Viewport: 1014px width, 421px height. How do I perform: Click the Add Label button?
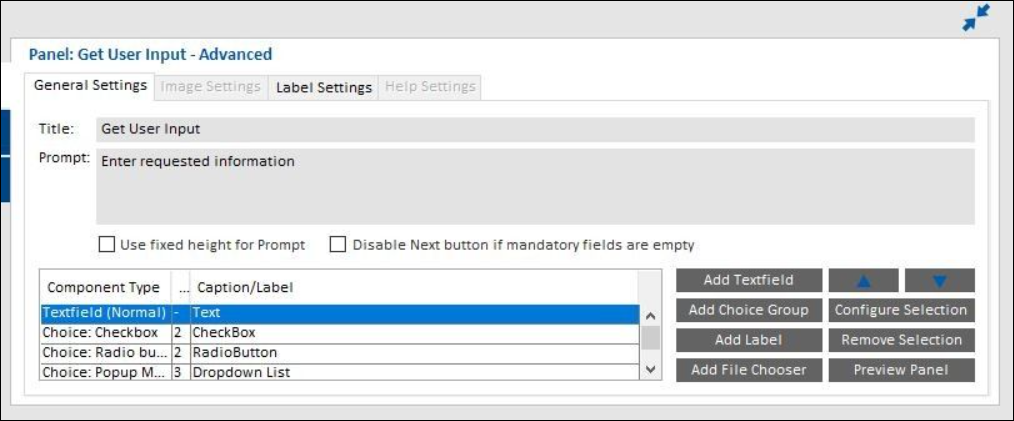pos(748,340)
